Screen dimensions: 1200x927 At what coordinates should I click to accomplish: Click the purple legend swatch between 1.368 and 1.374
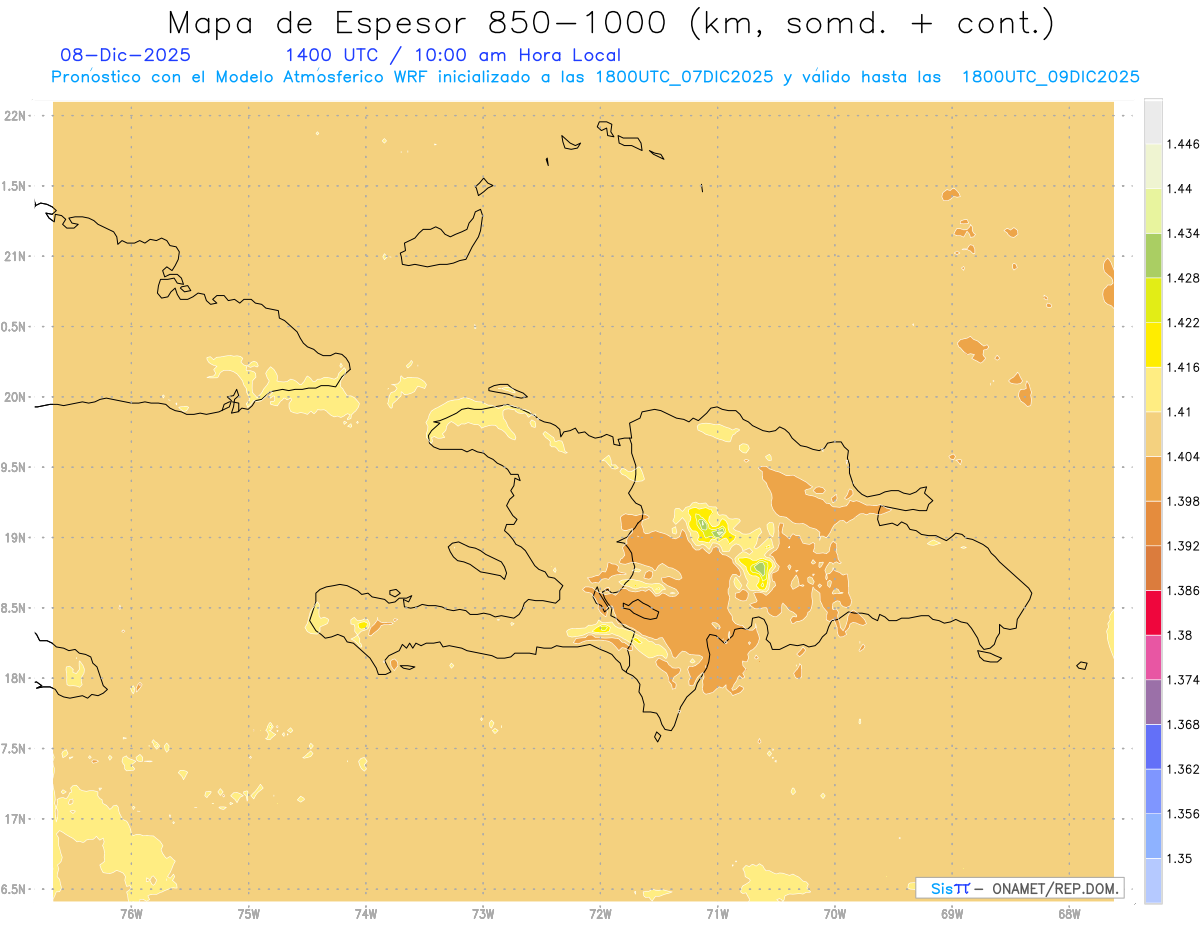1153,702
